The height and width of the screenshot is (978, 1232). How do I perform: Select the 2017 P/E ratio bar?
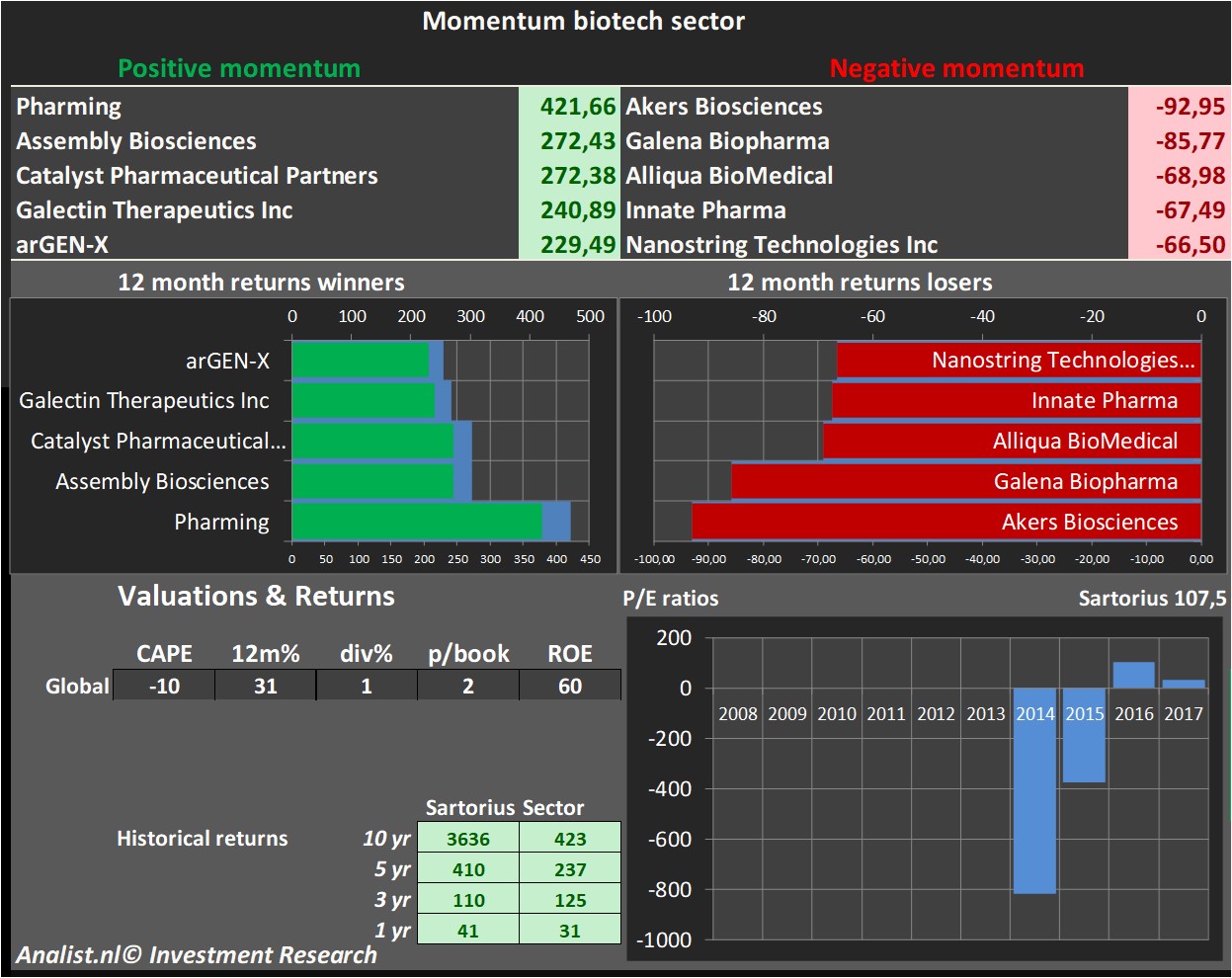click(1184, 684)
